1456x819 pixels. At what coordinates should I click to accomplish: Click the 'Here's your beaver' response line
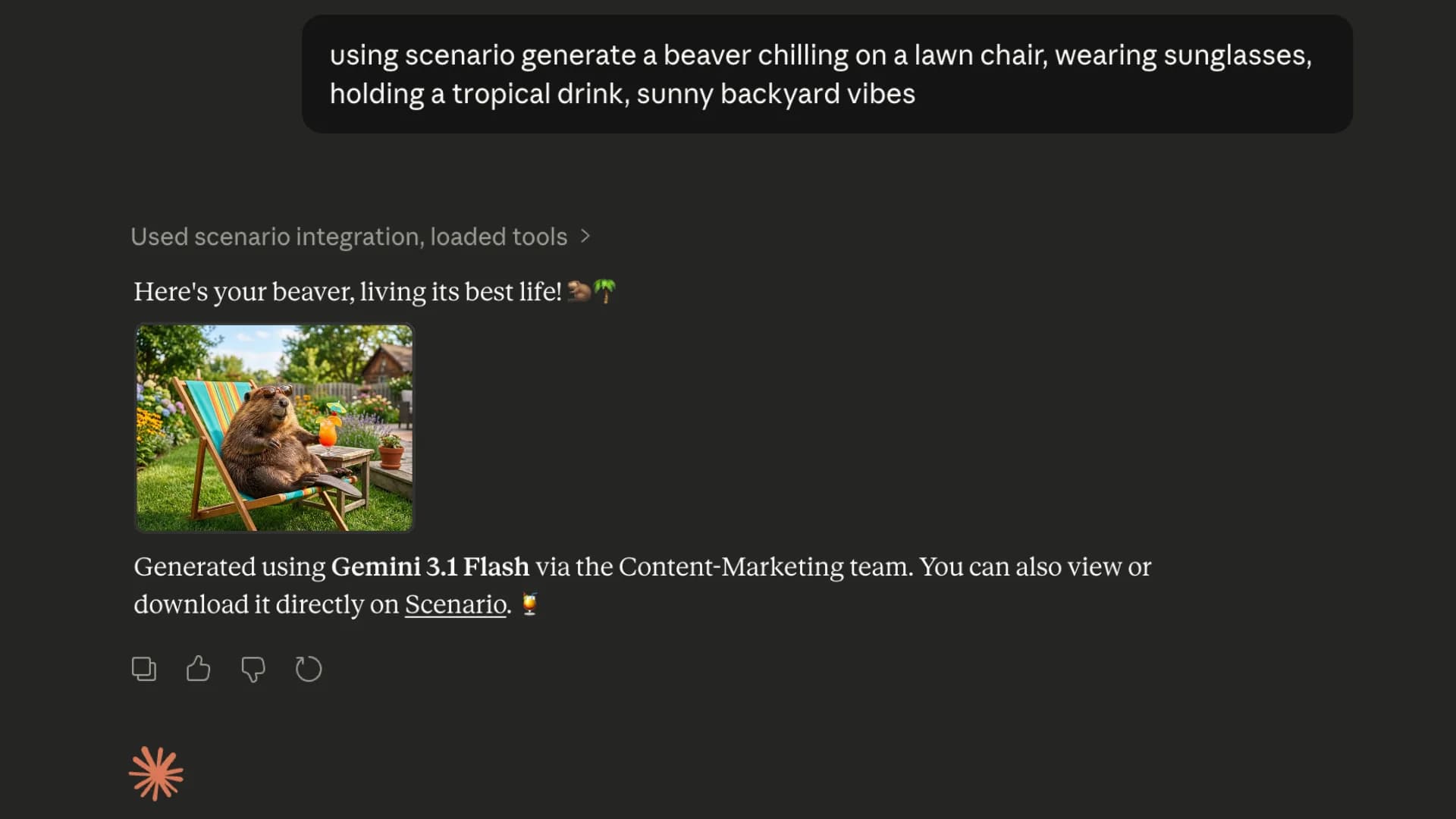point(347,292)
